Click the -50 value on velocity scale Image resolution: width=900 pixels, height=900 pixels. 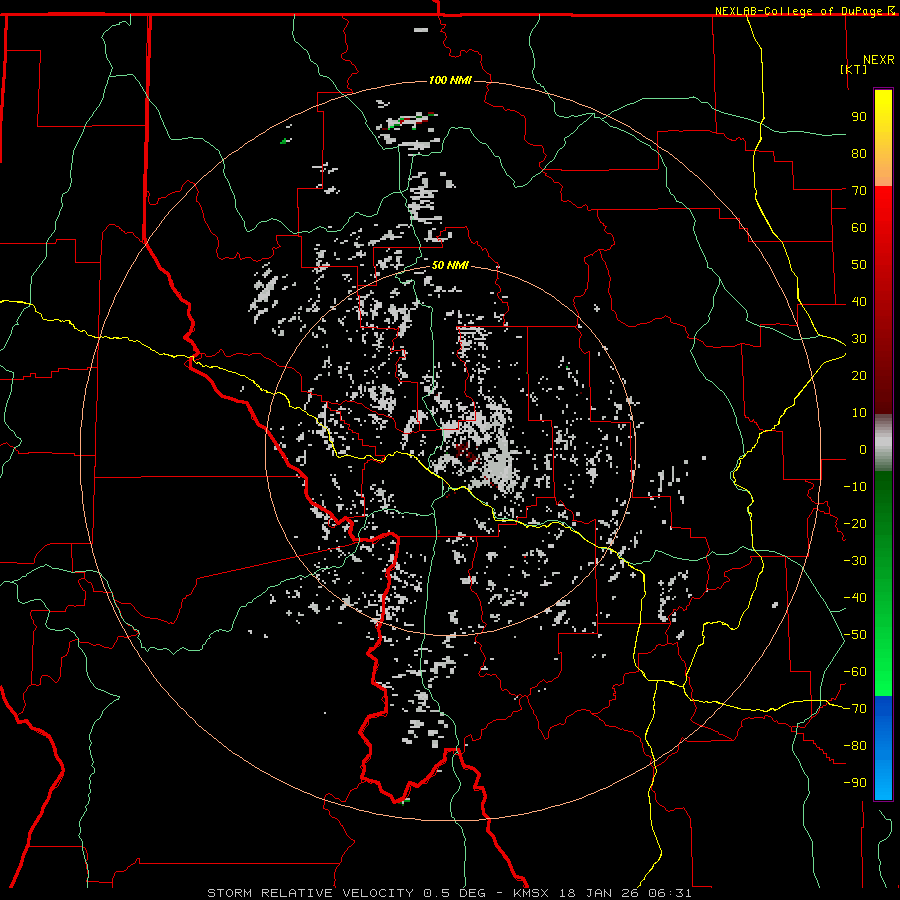click(x=855, y=635)
